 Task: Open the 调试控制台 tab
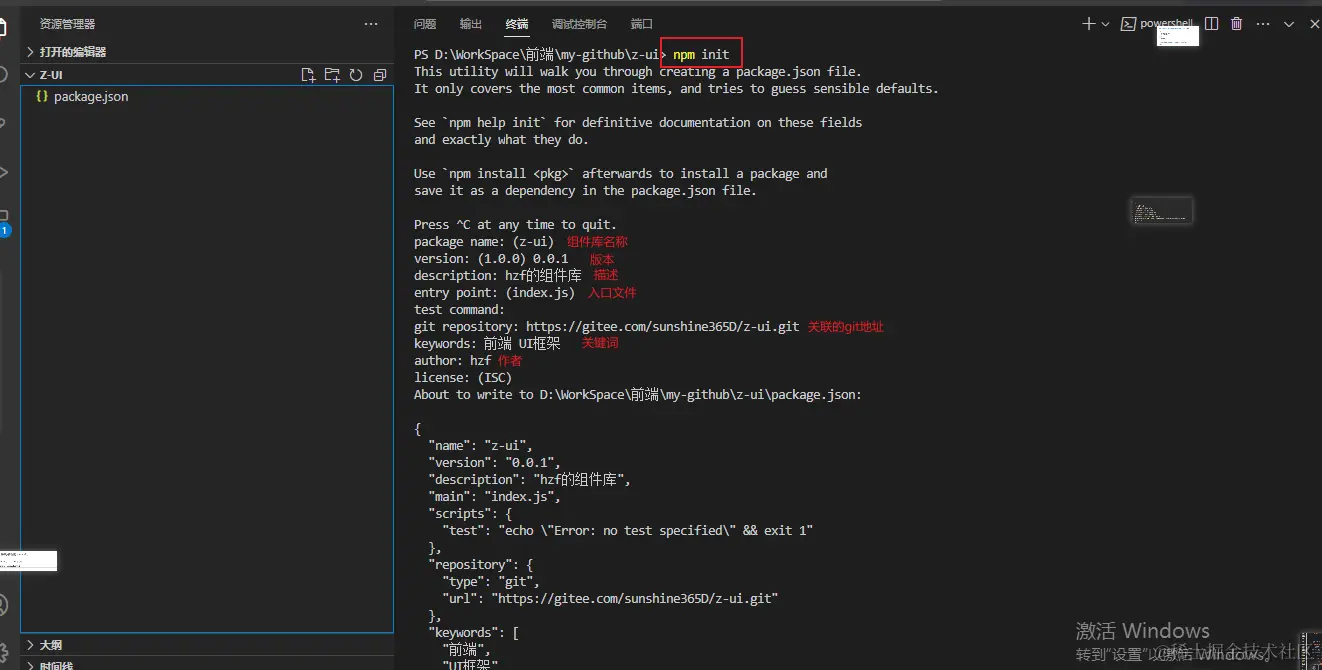point(579,24)
